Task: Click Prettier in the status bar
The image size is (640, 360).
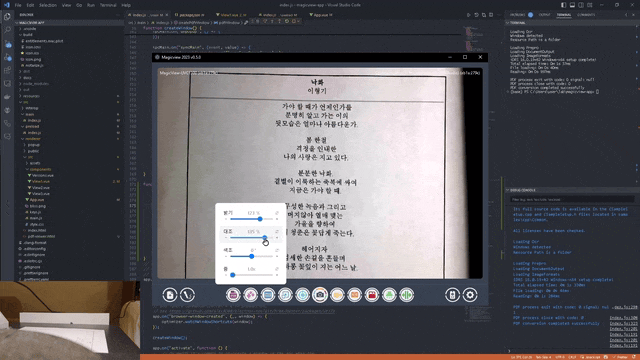Action: click(x=621, y=357)
